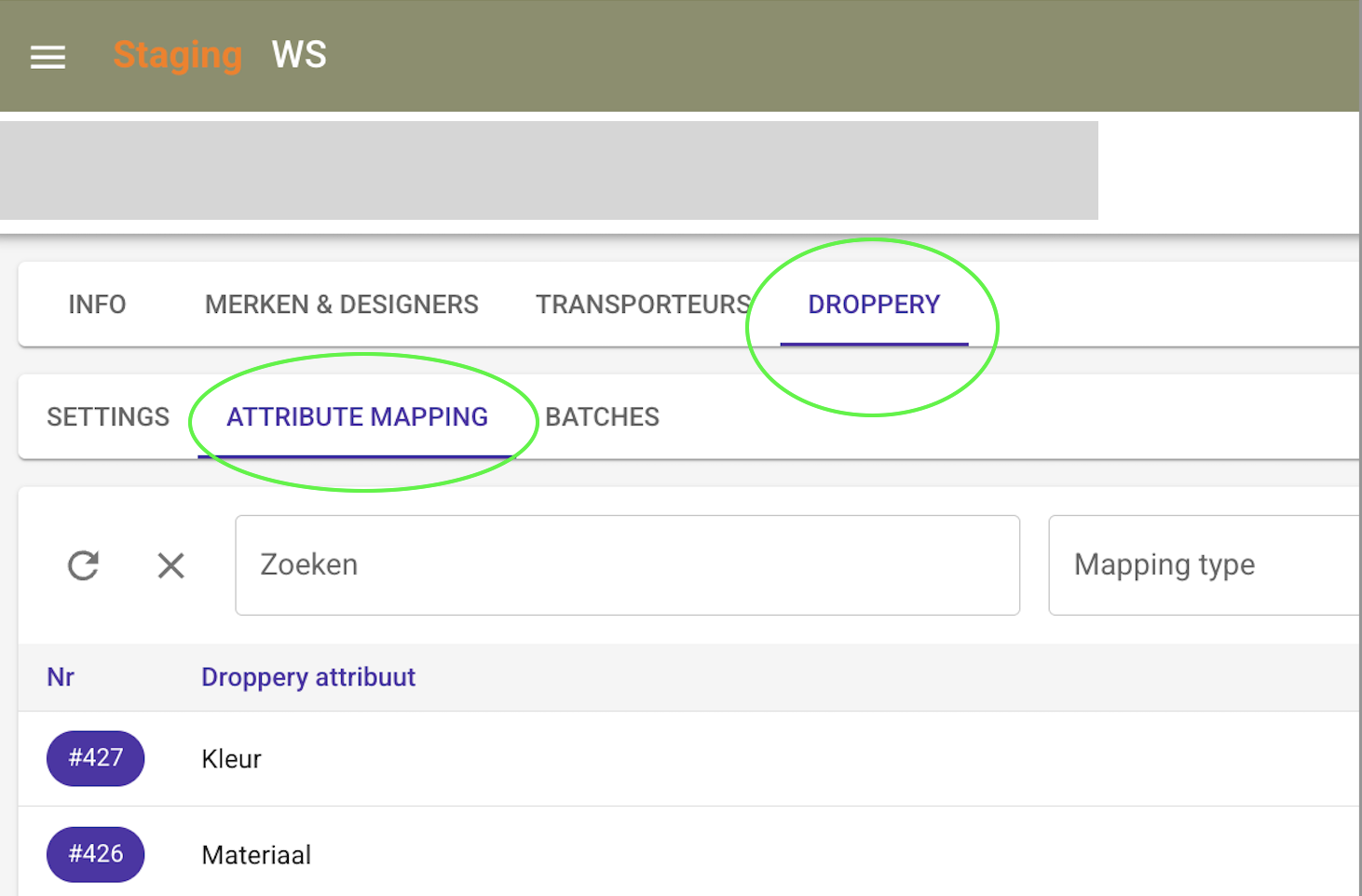Sort by Droppery attribuut column header

tap(308, 677)
